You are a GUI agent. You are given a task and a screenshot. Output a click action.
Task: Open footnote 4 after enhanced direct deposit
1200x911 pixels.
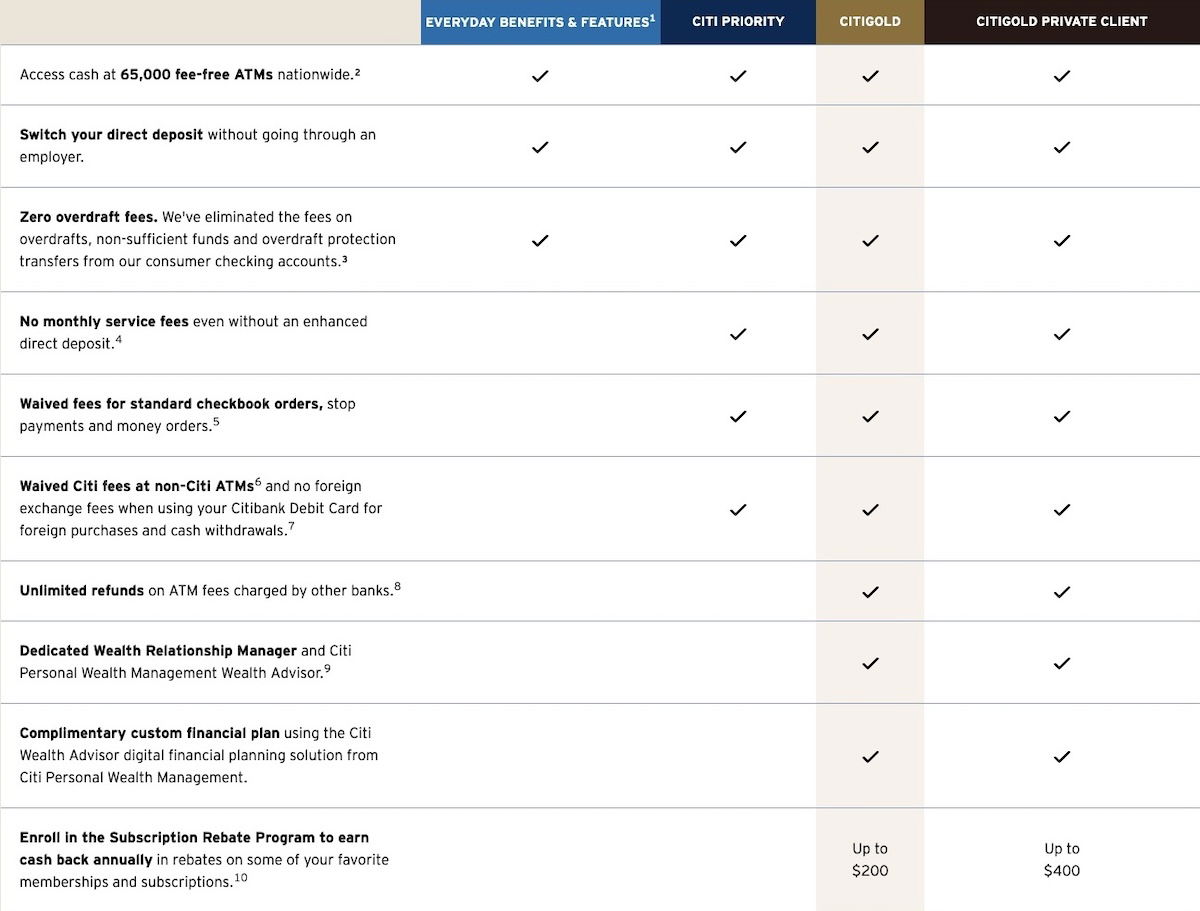pos(118,340)
